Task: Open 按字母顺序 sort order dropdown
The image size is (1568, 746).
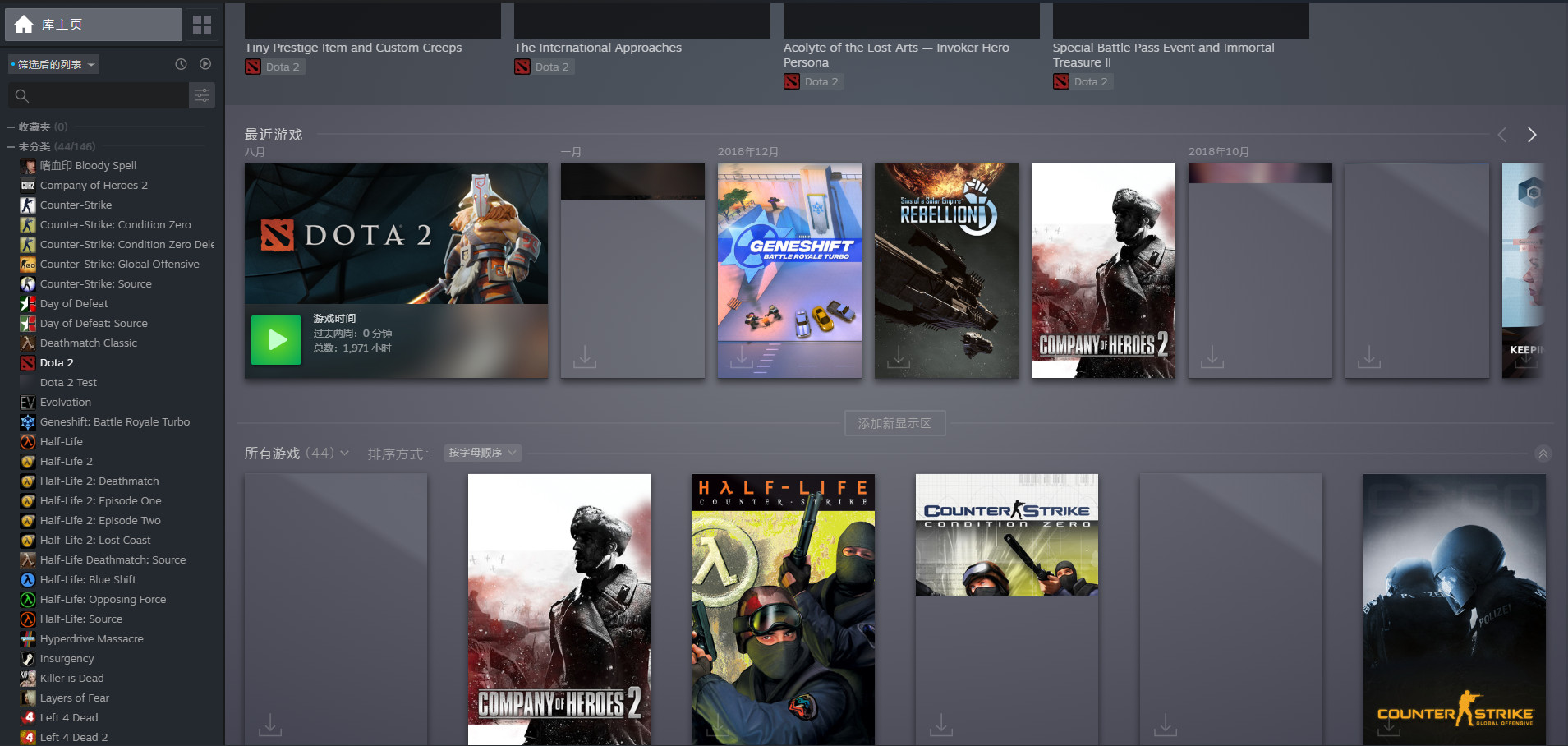Action: [483, 453]
